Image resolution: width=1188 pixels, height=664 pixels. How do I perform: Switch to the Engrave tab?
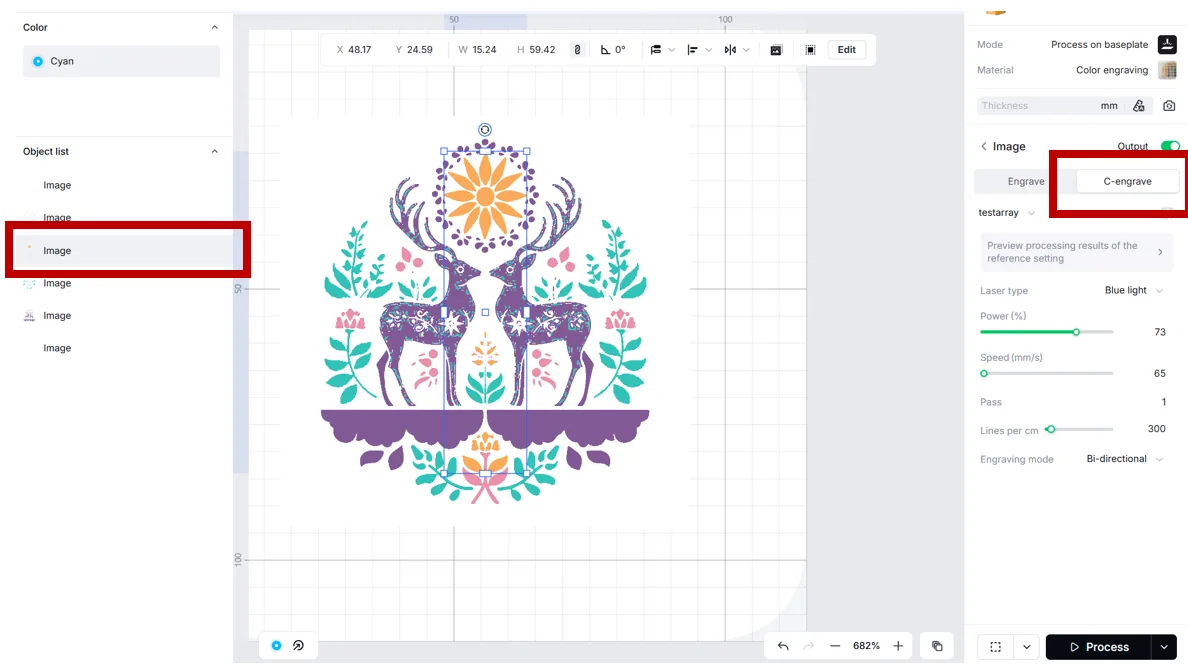click(x=1026, y=181)
